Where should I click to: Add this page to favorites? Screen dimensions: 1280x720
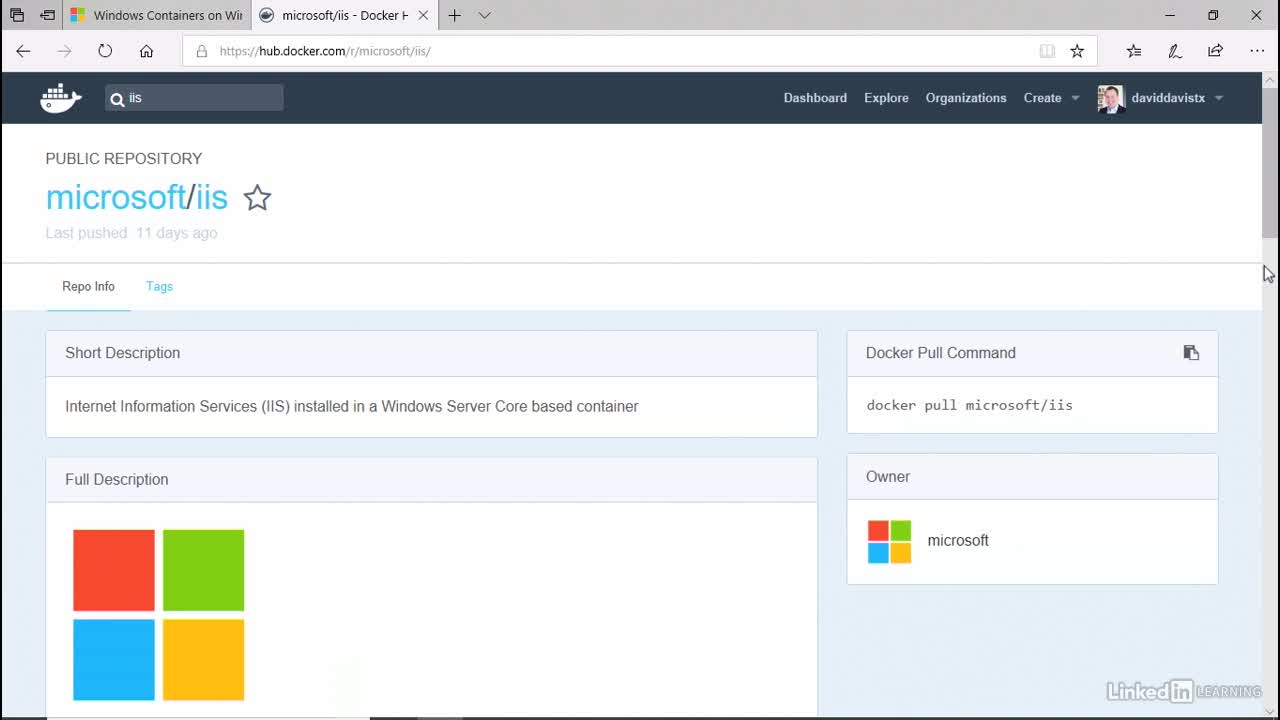(1077, 51)
